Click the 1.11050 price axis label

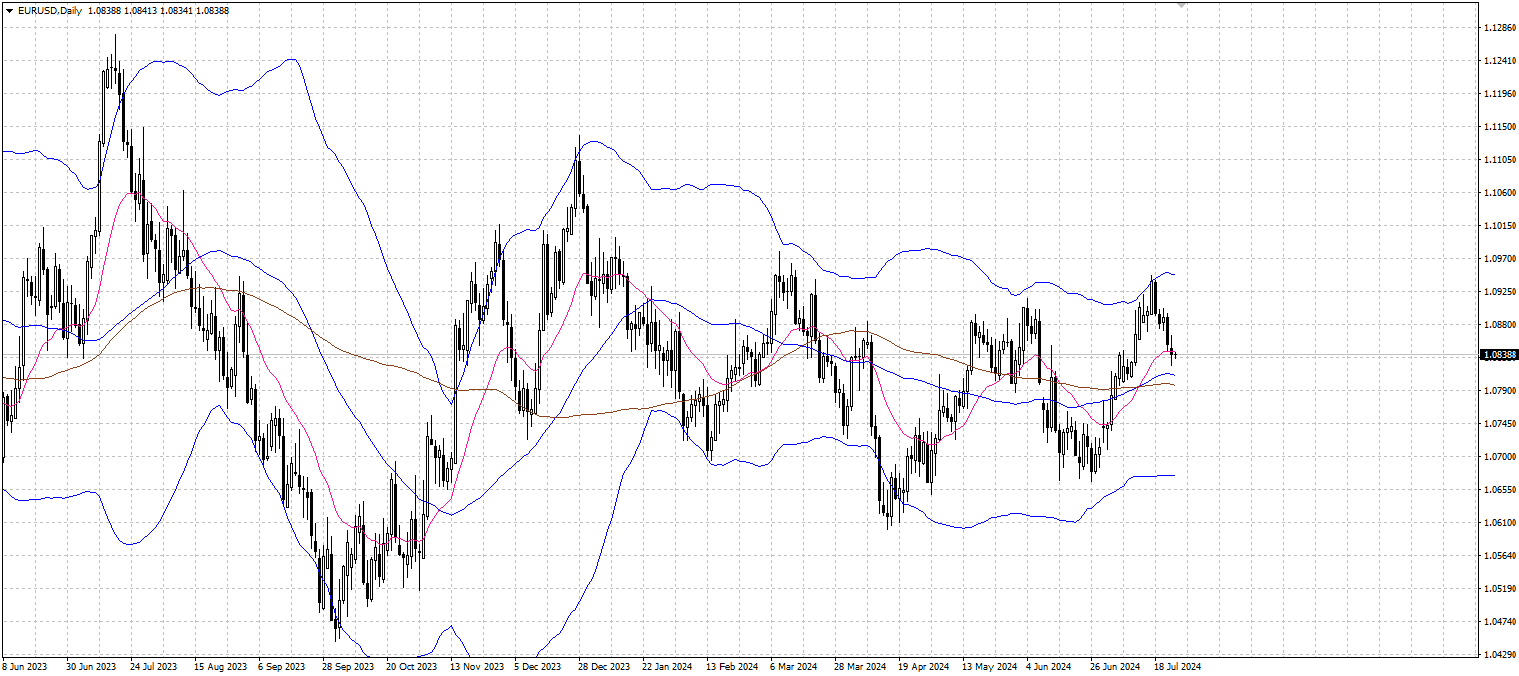(x=1500, y=160)
